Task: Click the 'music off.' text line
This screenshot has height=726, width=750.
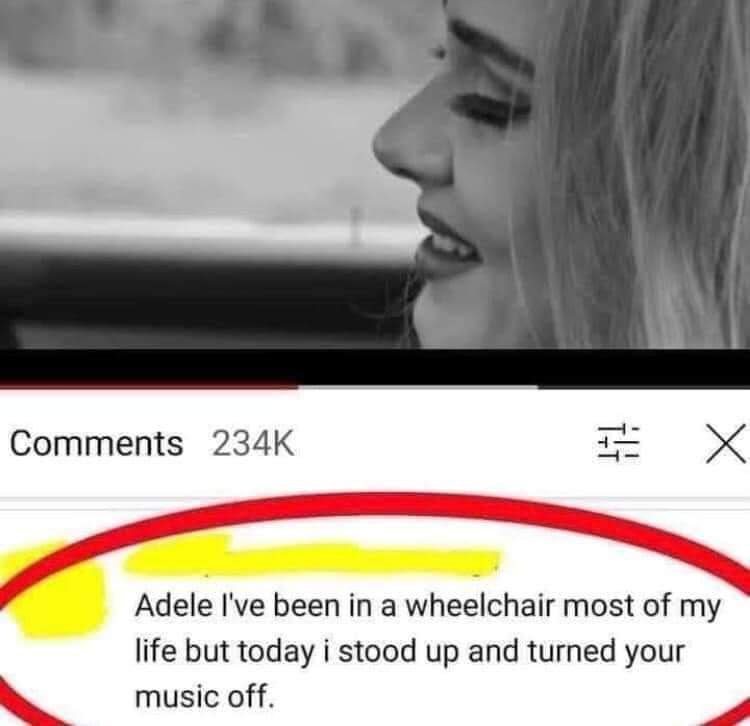Action: 205,696
